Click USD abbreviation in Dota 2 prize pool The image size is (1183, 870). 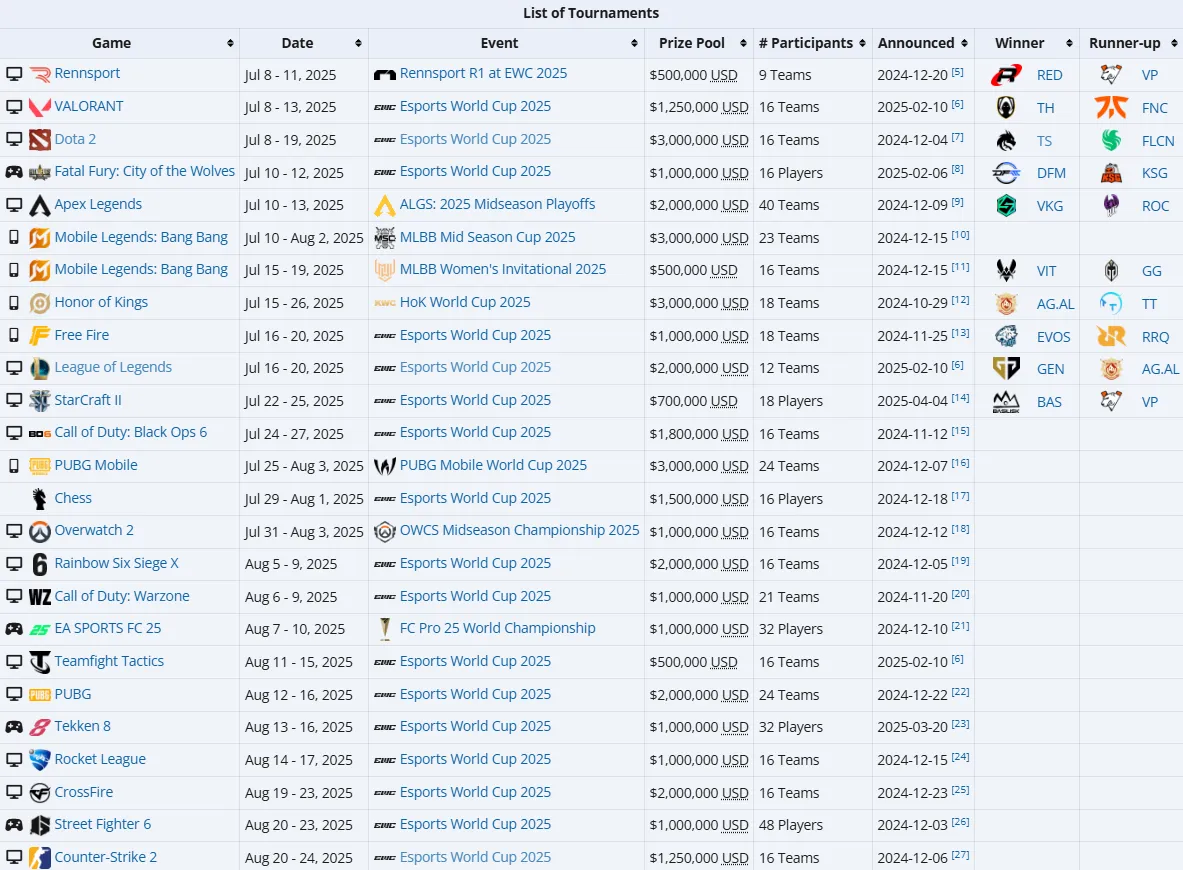pos(735,140)
